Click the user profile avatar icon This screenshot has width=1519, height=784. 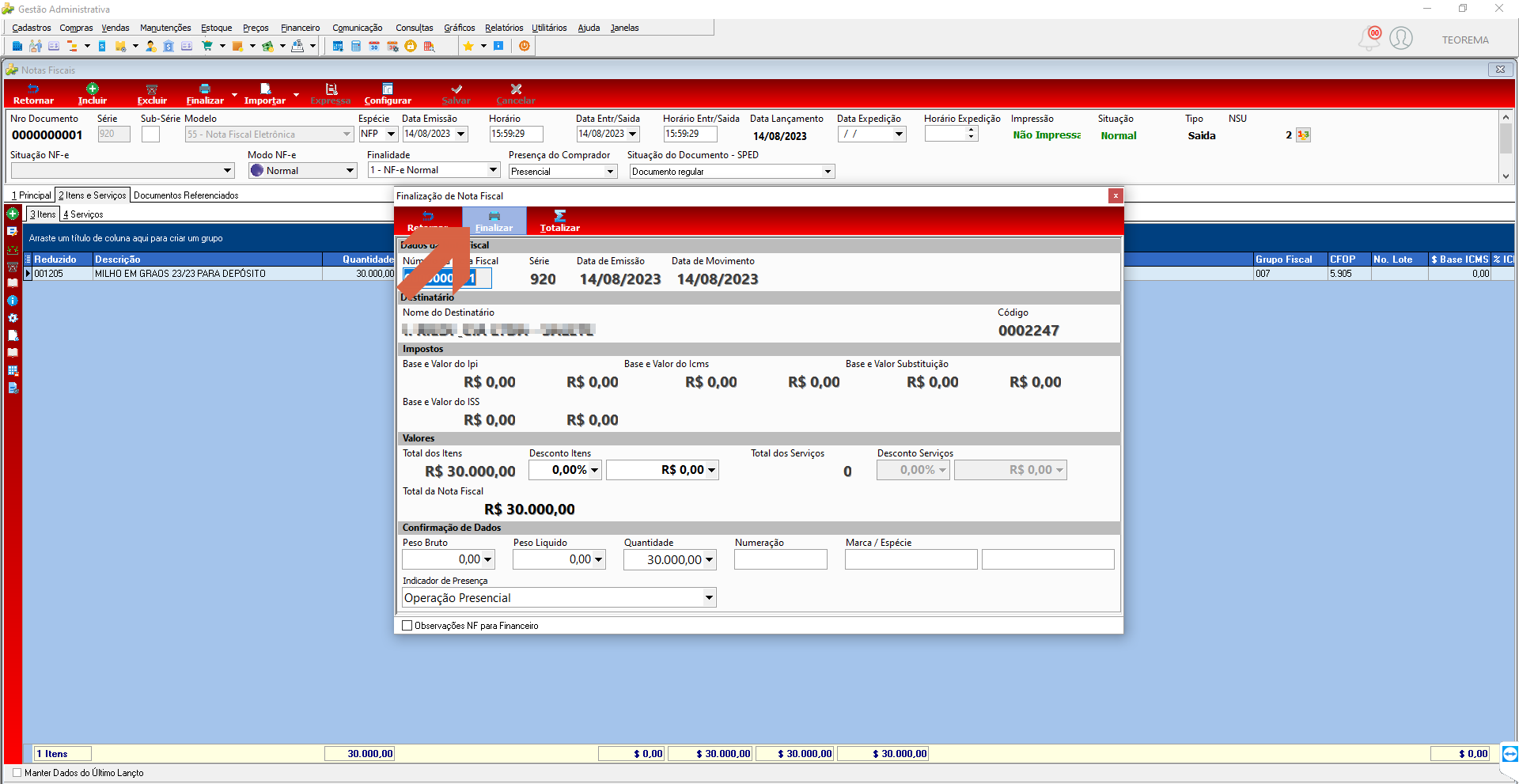click(1401, 38)
